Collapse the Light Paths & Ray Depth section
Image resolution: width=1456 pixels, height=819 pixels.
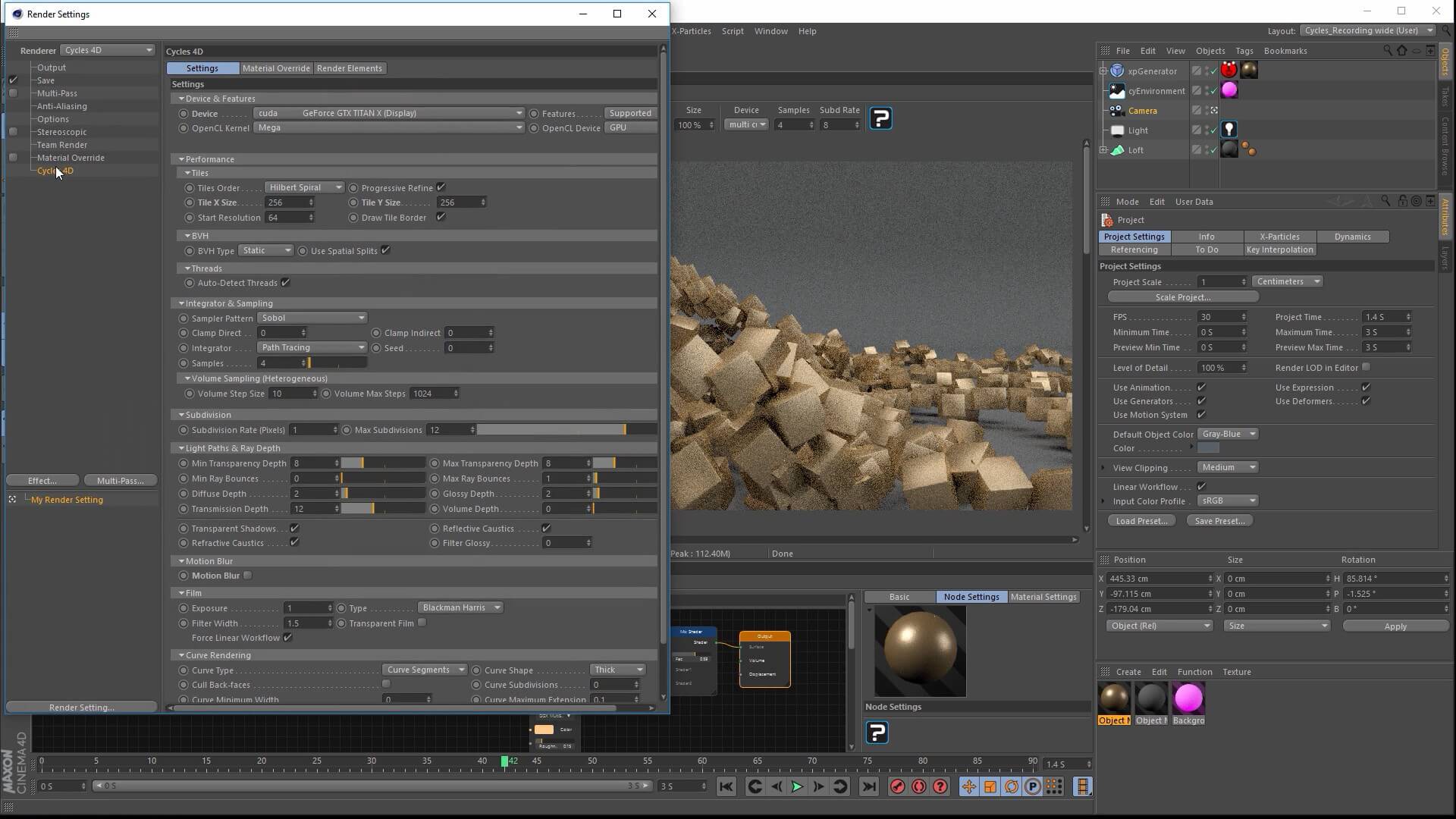pos(182,448)
